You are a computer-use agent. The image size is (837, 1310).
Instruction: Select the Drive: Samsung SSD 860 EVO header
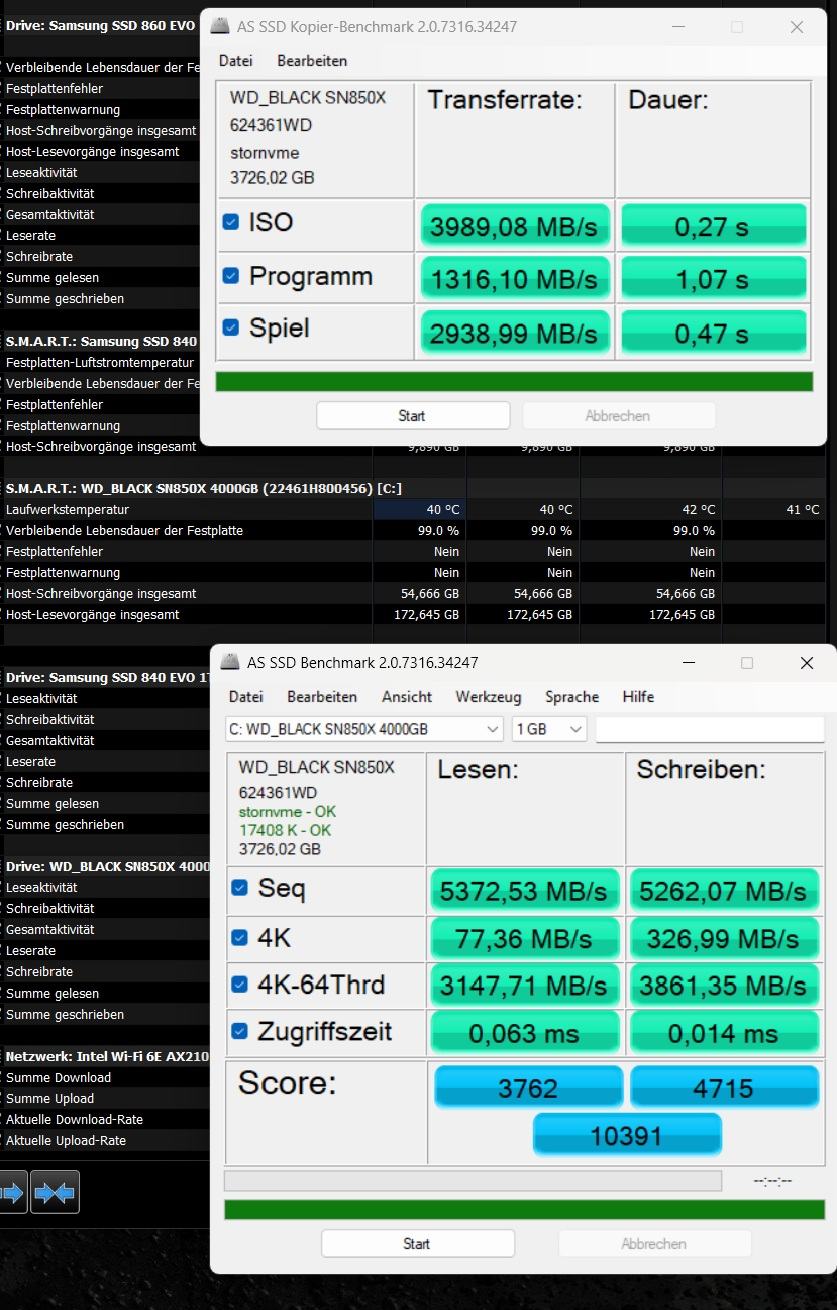(x=100, y=26)
